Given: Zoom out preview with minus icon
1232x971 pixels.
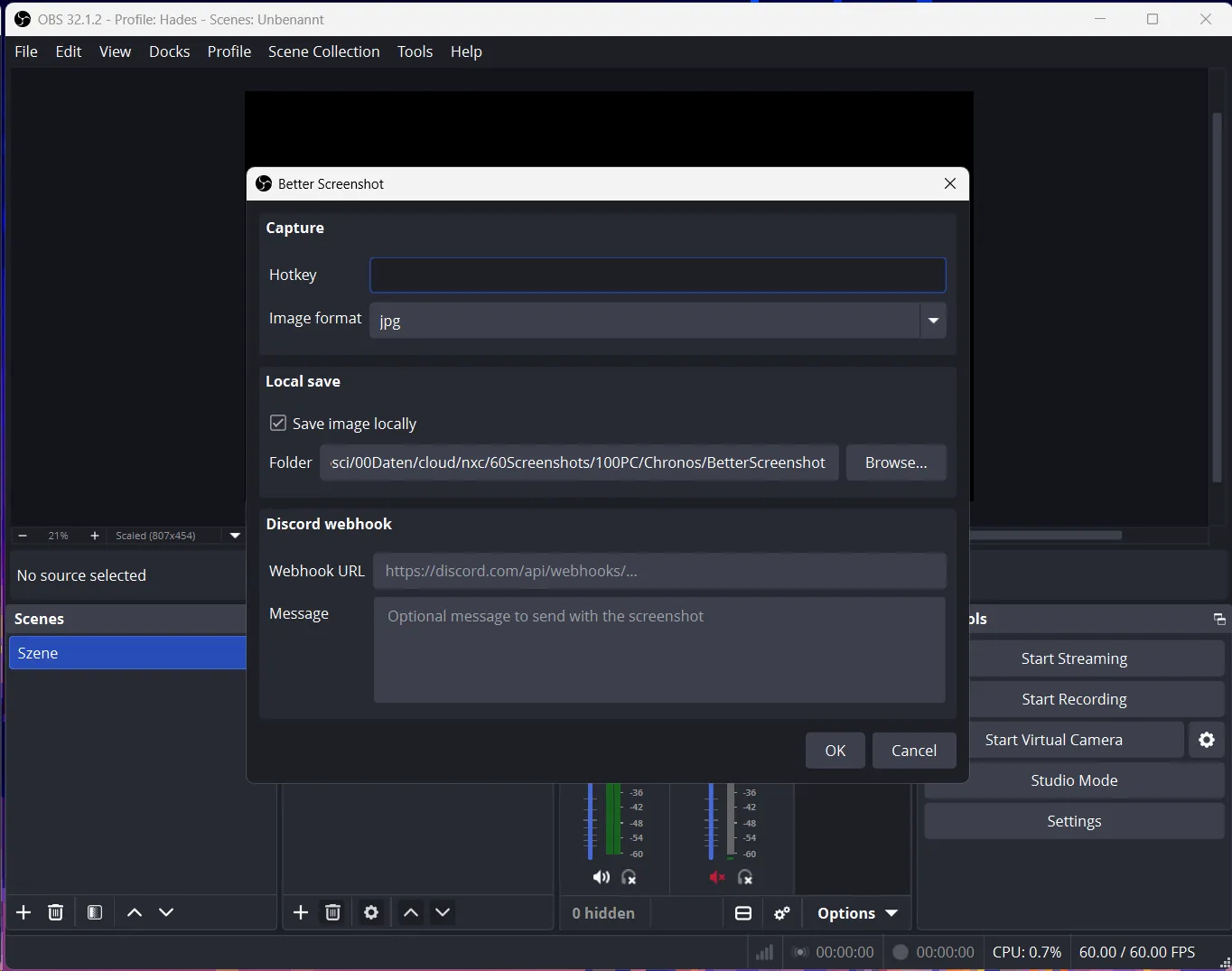Looking at the screenshot, I should tap(23, 536).
